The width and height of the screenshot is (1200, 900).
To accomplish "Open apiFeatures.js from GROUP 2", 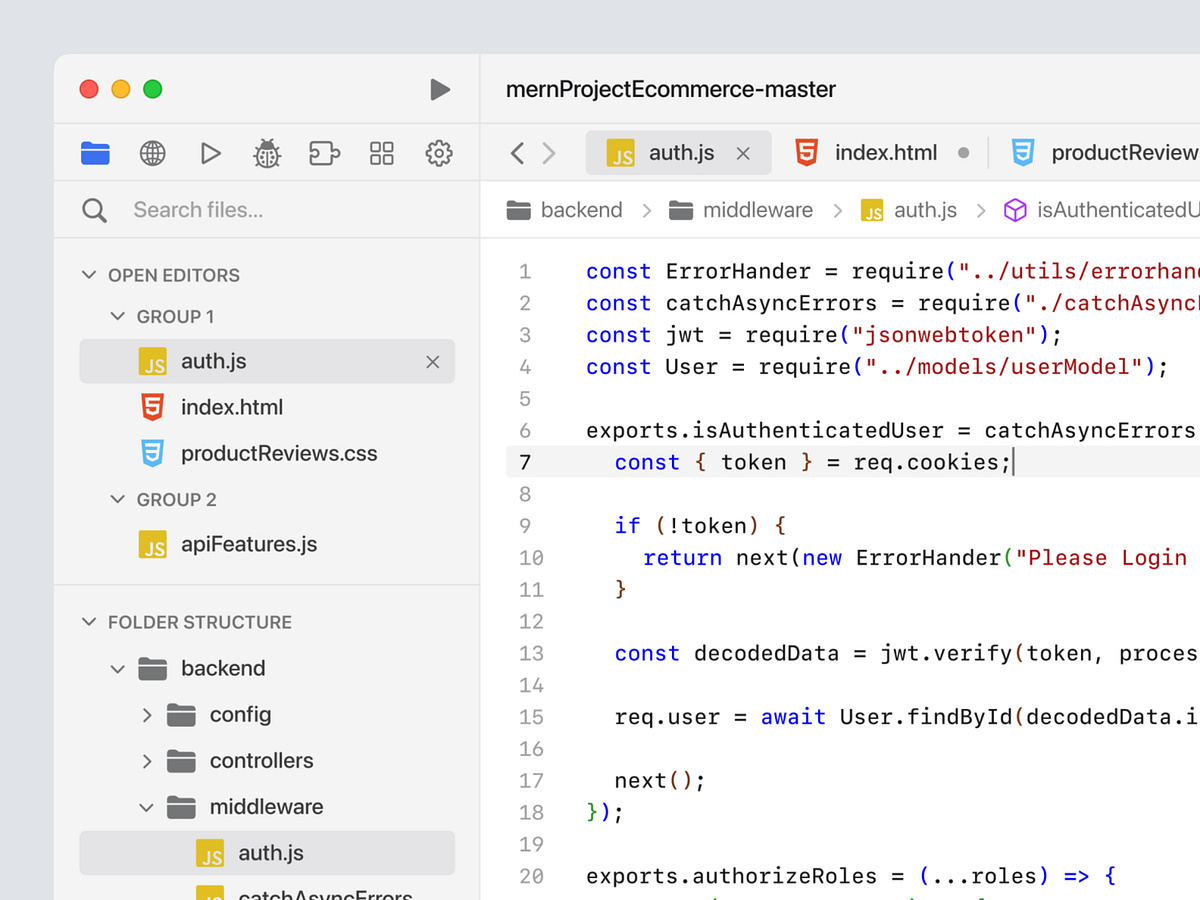I will tap(247, 544).
